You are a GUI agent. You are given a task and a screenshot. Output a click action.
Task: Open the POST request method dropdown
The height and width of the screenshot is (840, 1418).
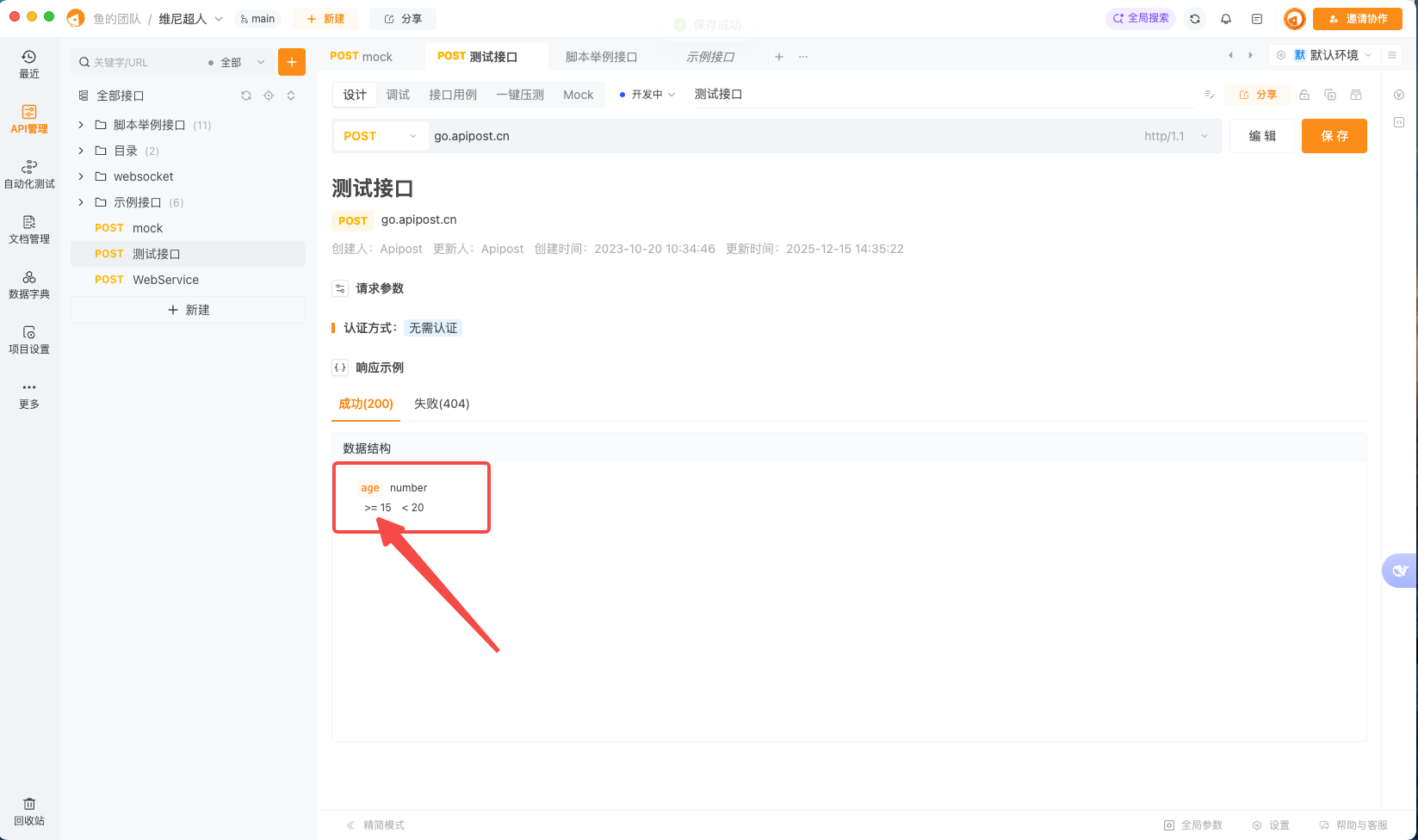click(380, 135)
